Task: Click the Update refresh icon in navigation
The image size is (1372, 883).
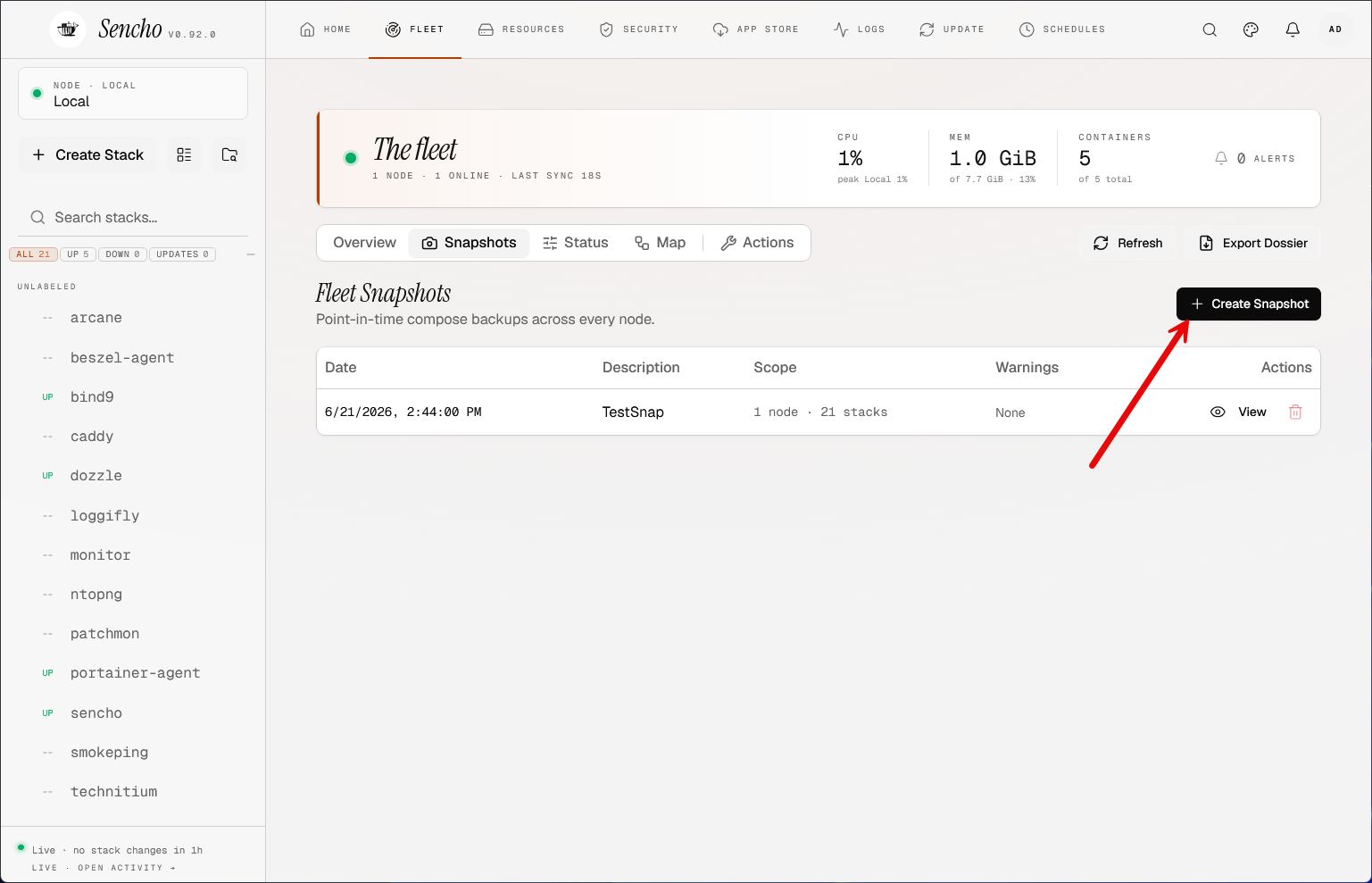Action: click(927, 29)
